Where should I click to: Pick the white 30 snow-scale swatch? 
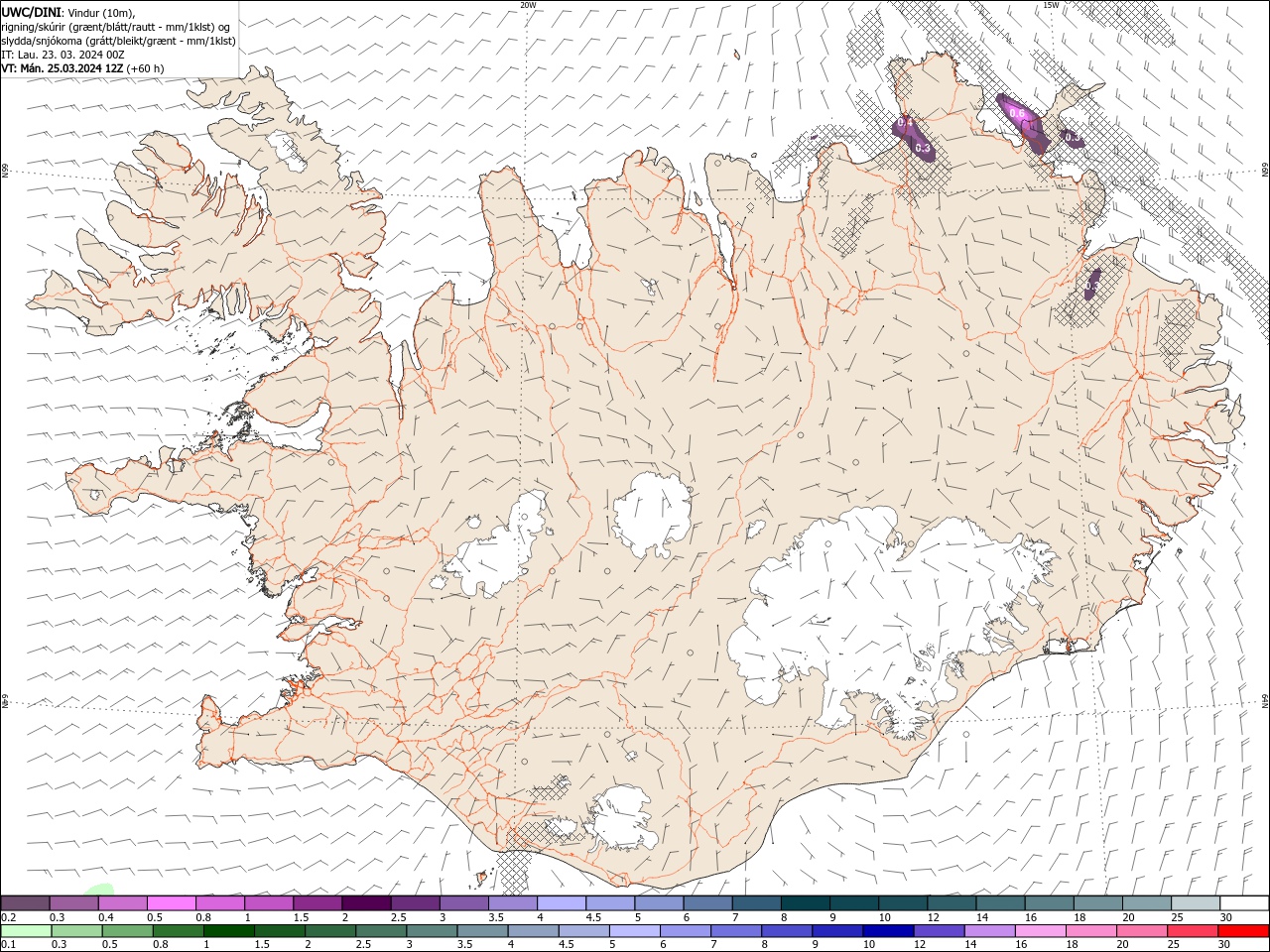1244,903
